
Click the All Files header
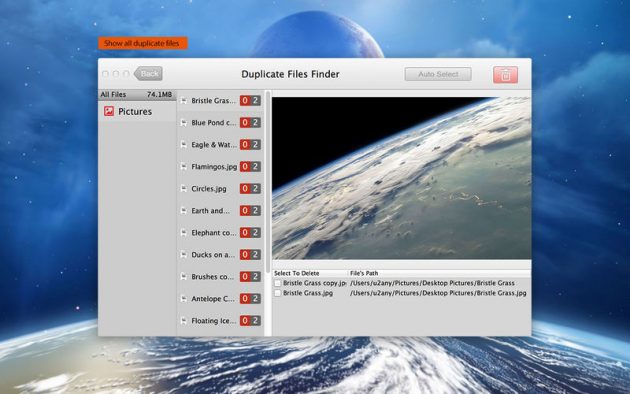(137, 94)
